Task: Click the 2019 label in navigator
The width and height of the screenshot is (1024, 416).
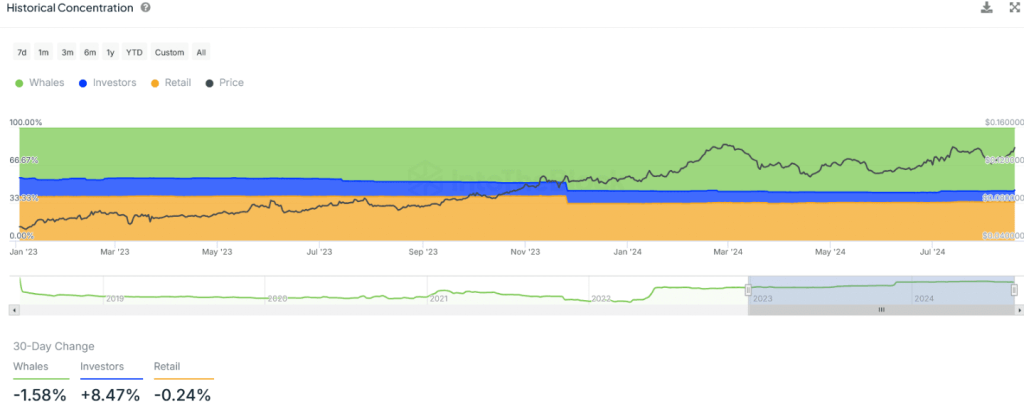Action: coord(115,299)
